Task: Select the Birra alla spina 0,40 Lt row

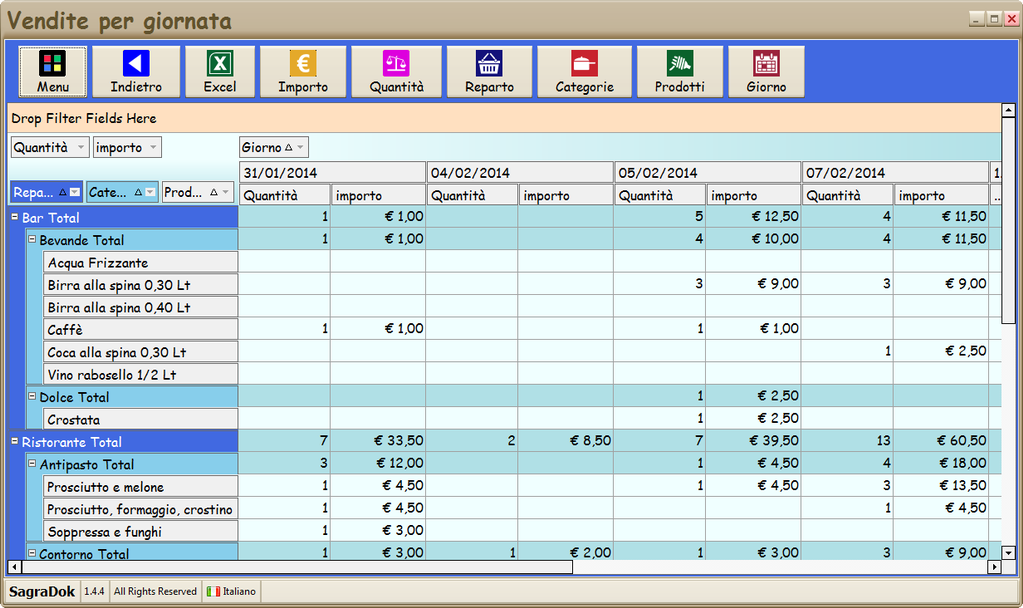Action: point(140,307)
